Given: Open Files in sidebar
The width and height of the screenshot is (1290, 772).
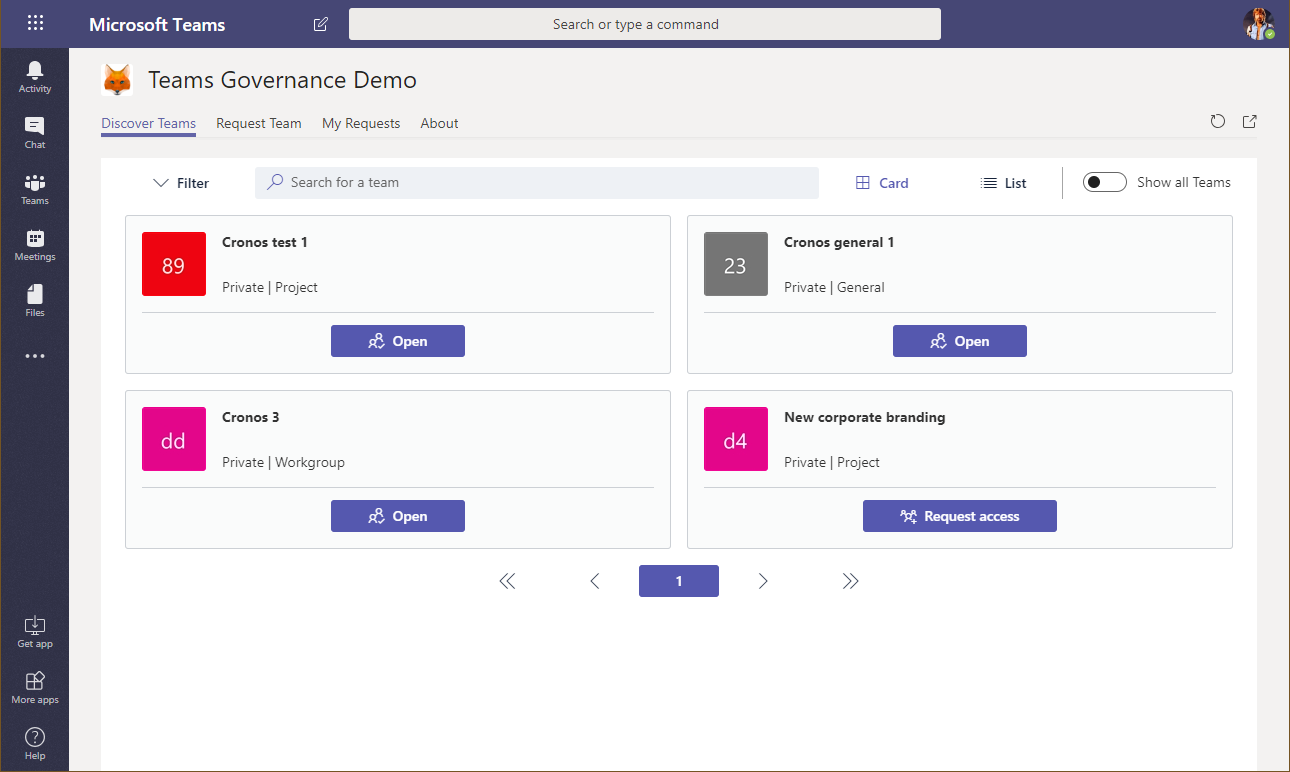Looking at the screenshot, I should [x=35, y=300].
